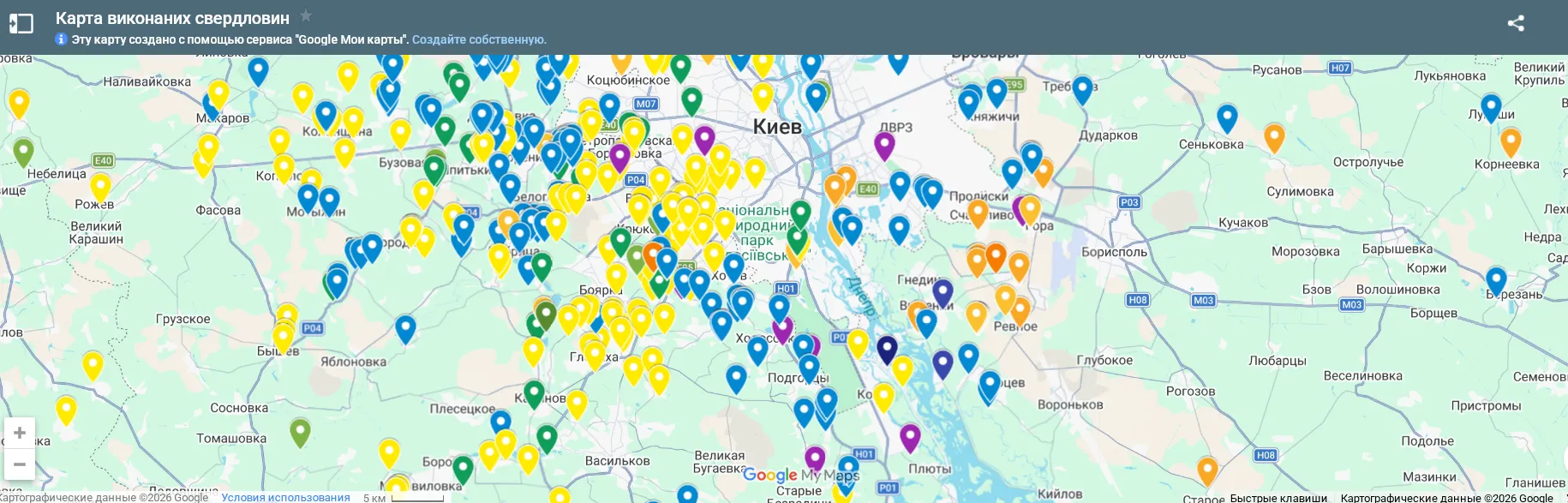Click the 'Барышевка' town label
1568x503 pixels.
[x=1397, y=249]
